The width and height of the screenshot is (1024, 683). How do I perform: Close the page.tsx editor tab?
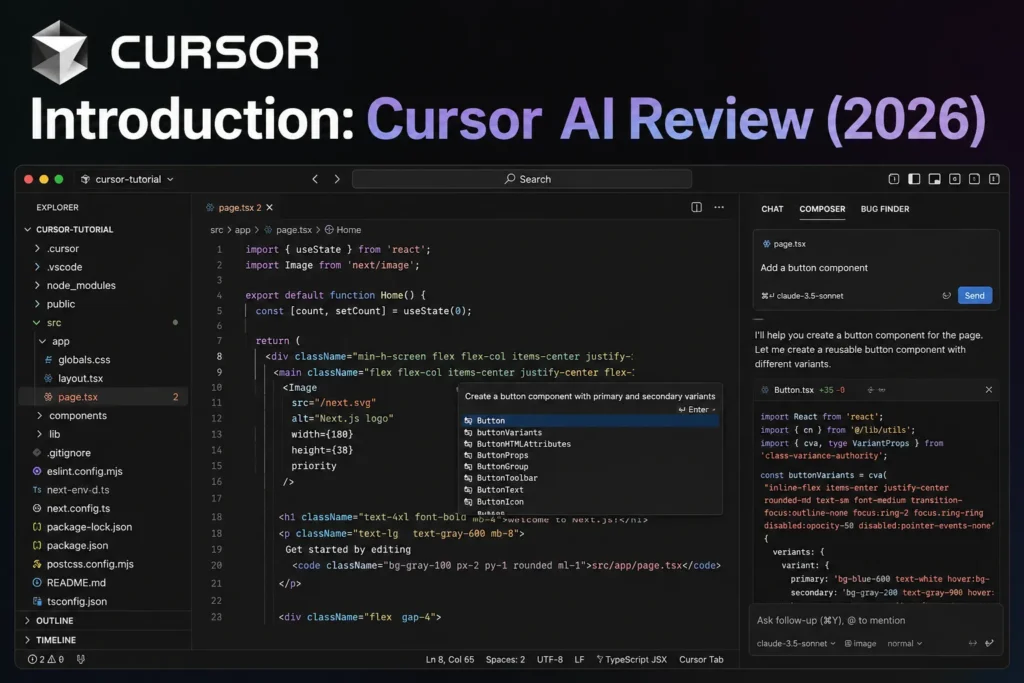point(269,208)
